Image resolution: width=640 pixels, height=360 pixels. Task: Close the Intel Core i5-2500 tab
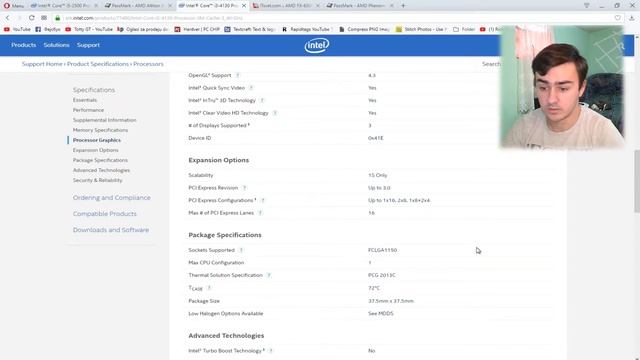[x=96, y=6]
